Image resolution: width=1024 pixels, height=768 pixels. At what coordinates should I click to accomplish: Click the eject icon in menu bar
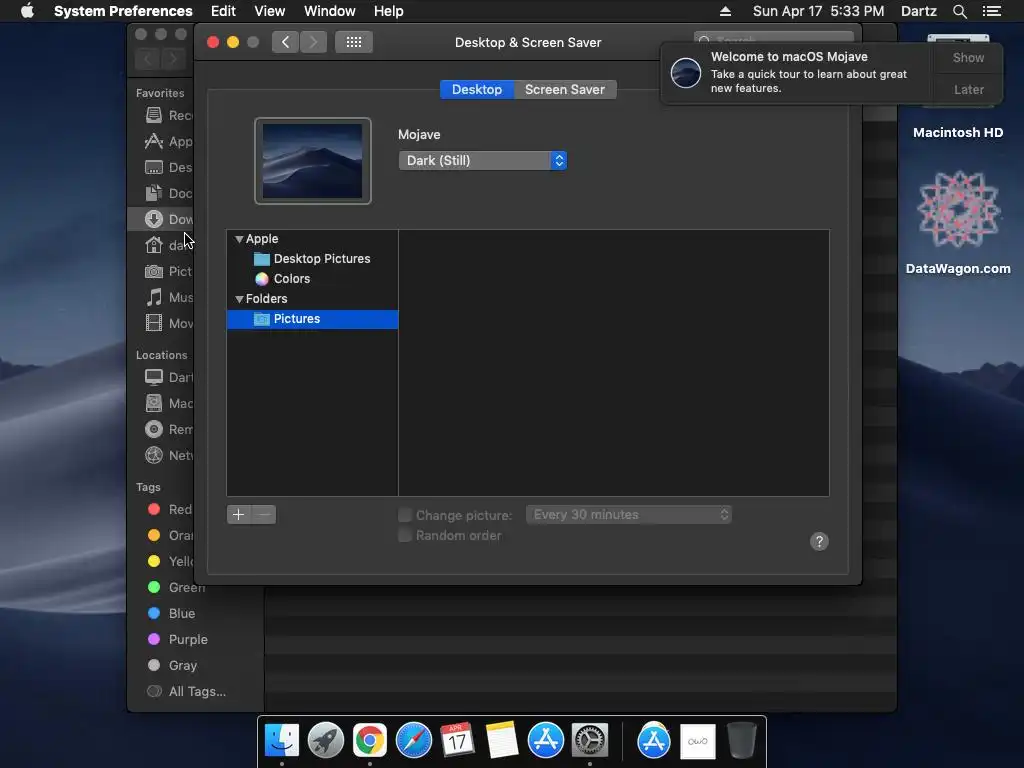(726, 11)
